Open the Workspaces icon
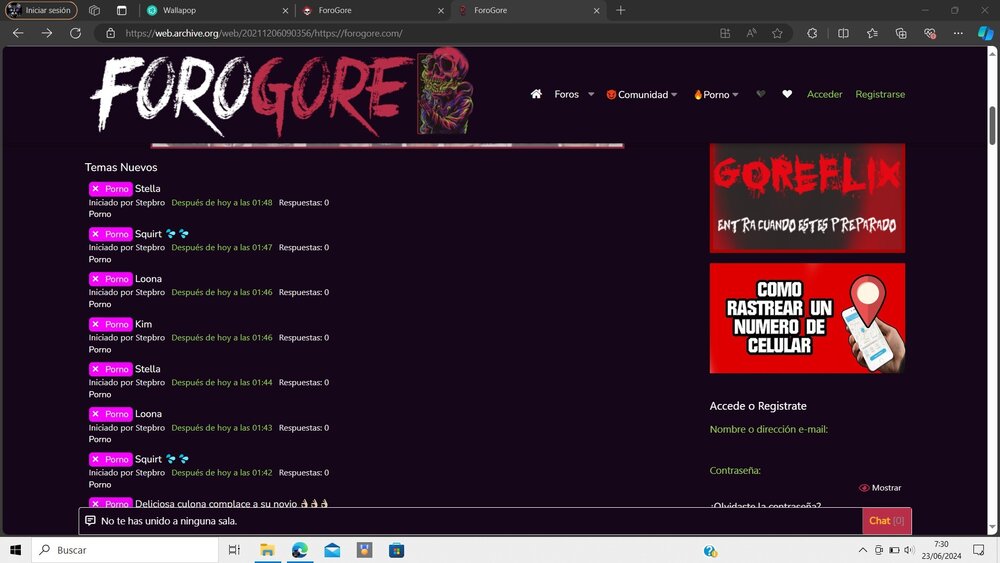 (94, 10)
